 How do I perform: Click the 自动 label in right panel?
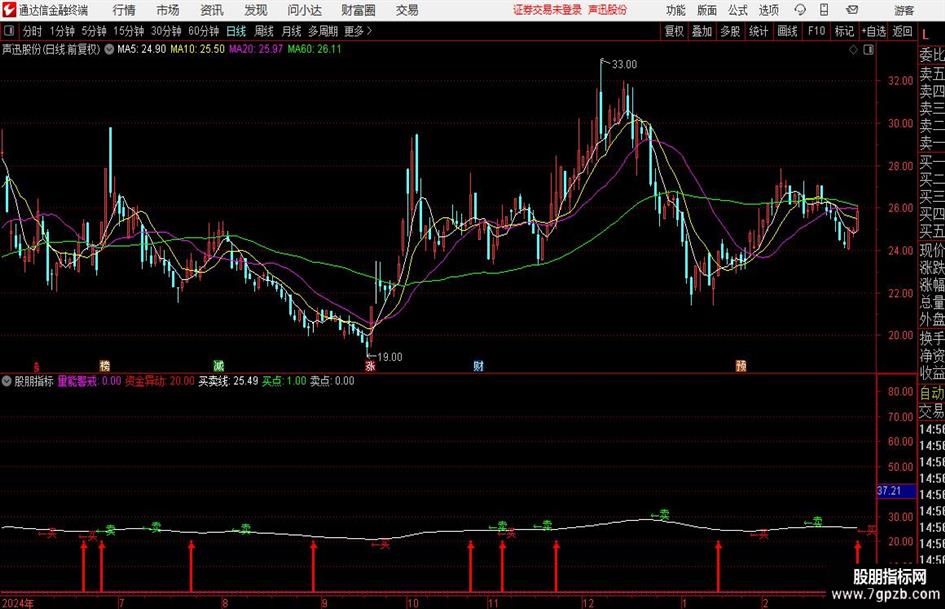pos(932,393)
